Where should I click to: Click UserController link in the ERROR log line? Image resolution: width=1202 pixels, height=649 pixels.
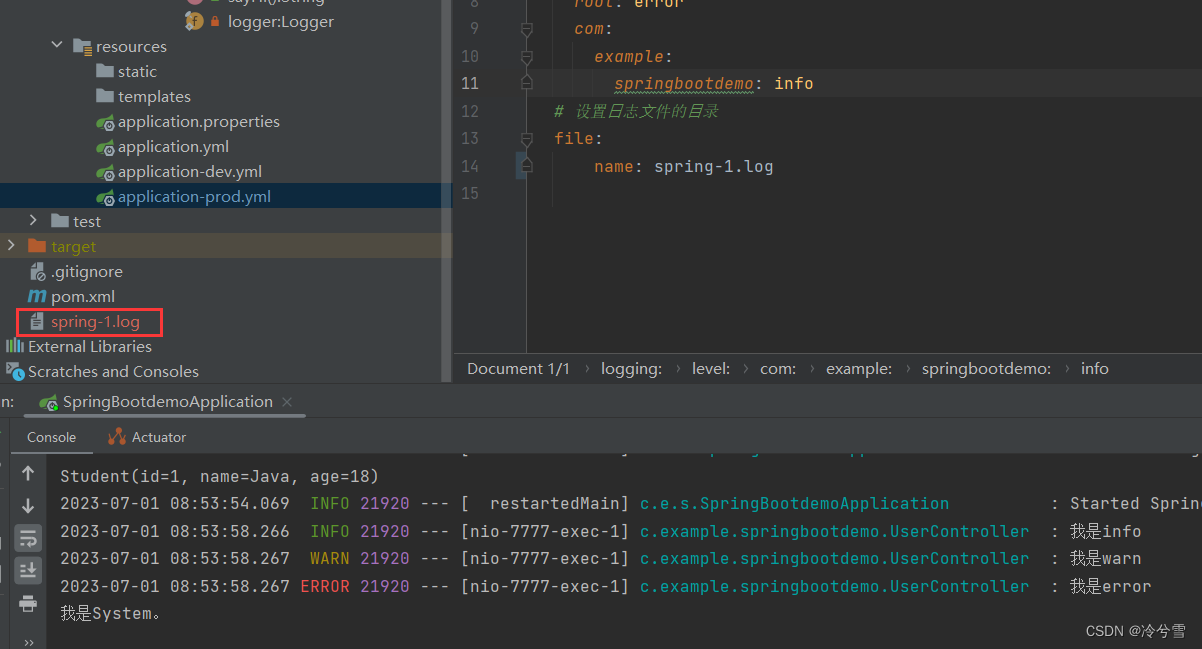834,586
